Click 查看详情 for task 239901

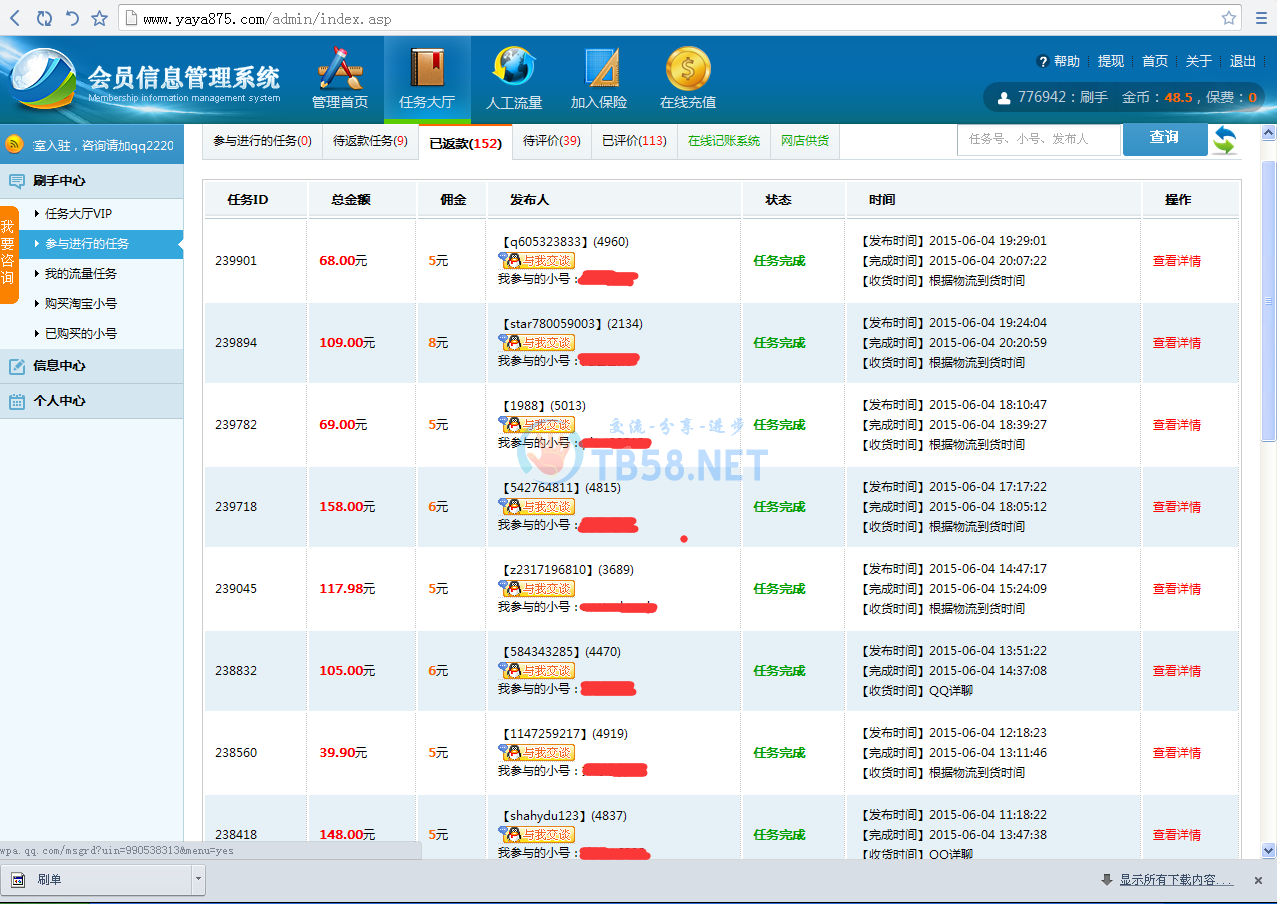tap(1177, 261)
